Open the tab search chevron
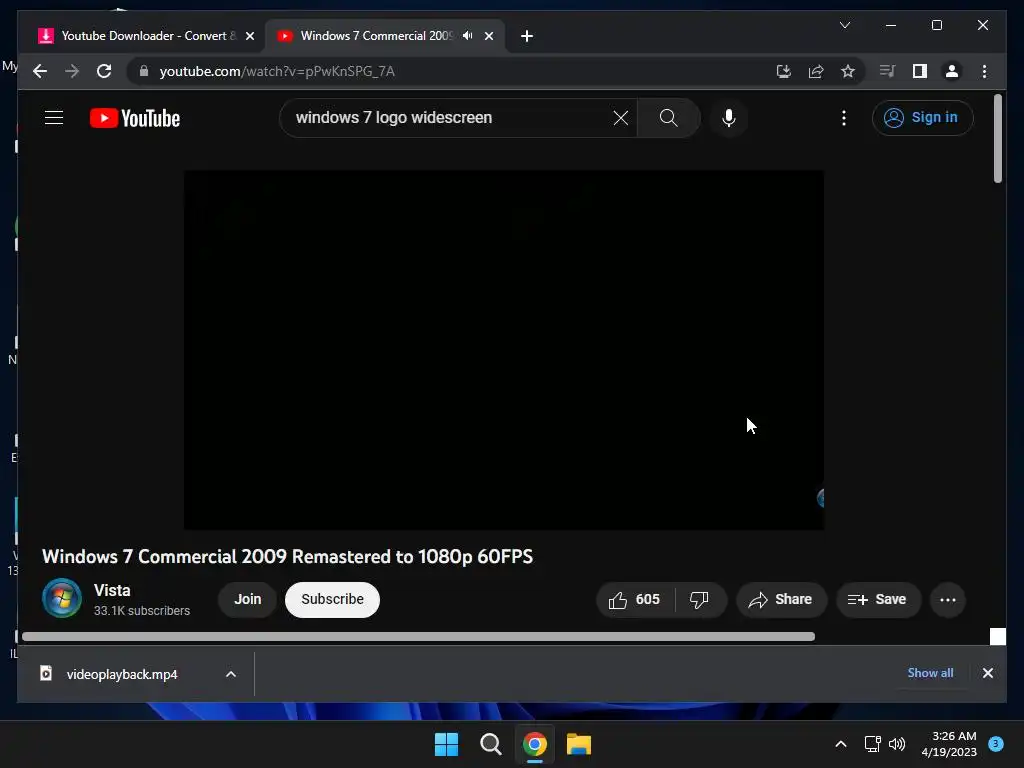The image size is (1024, 768). point(844,25)
